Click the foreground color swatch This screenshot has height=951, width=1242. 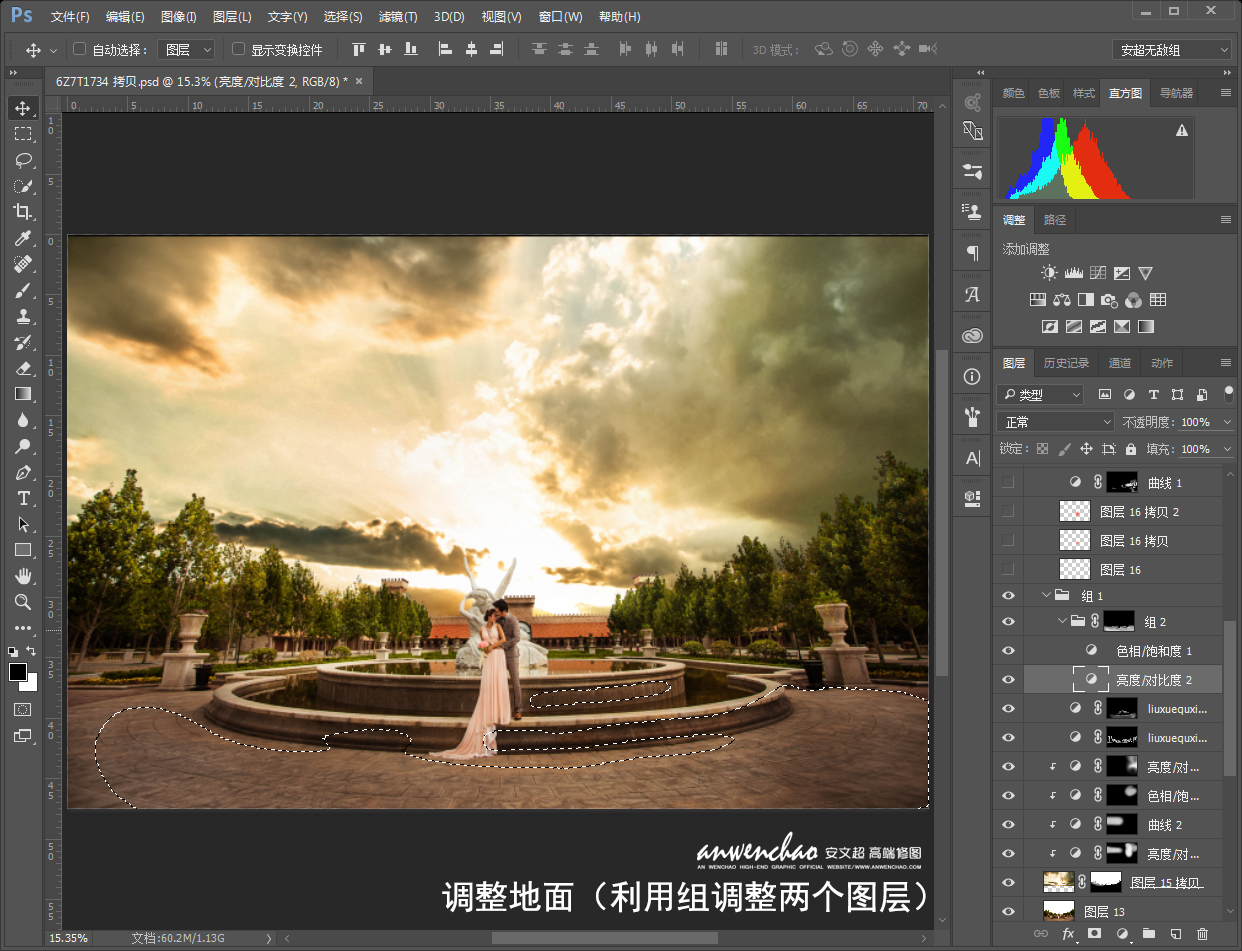tap(18, 672)
